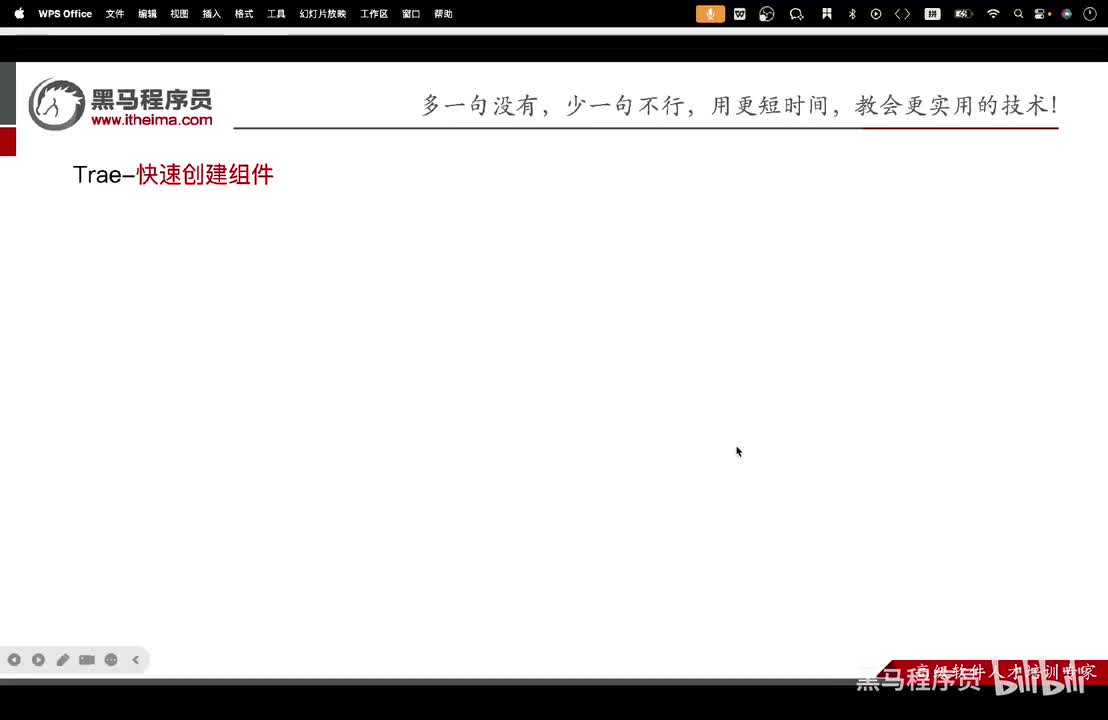Open the WPS Office application menu
This screenshot has width=1108, height=720.
(65, 13)
